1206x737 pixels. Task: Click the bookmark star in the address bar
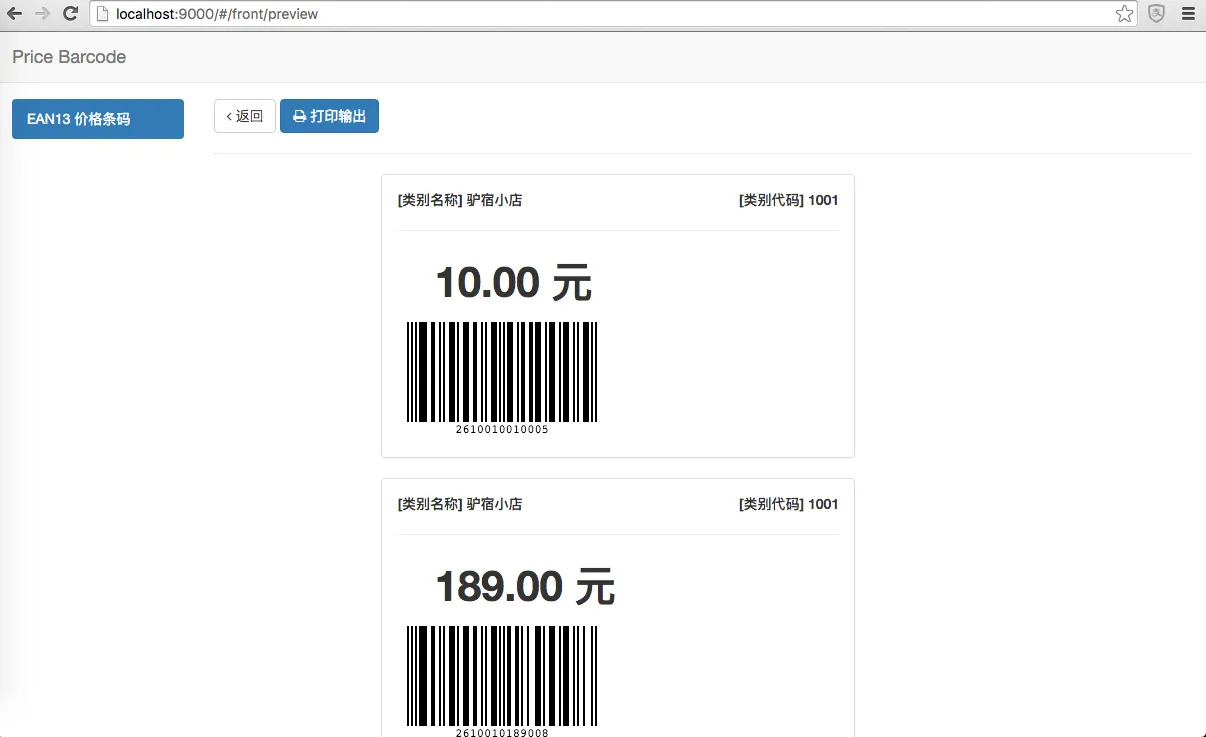click(x=1125, y=14)
